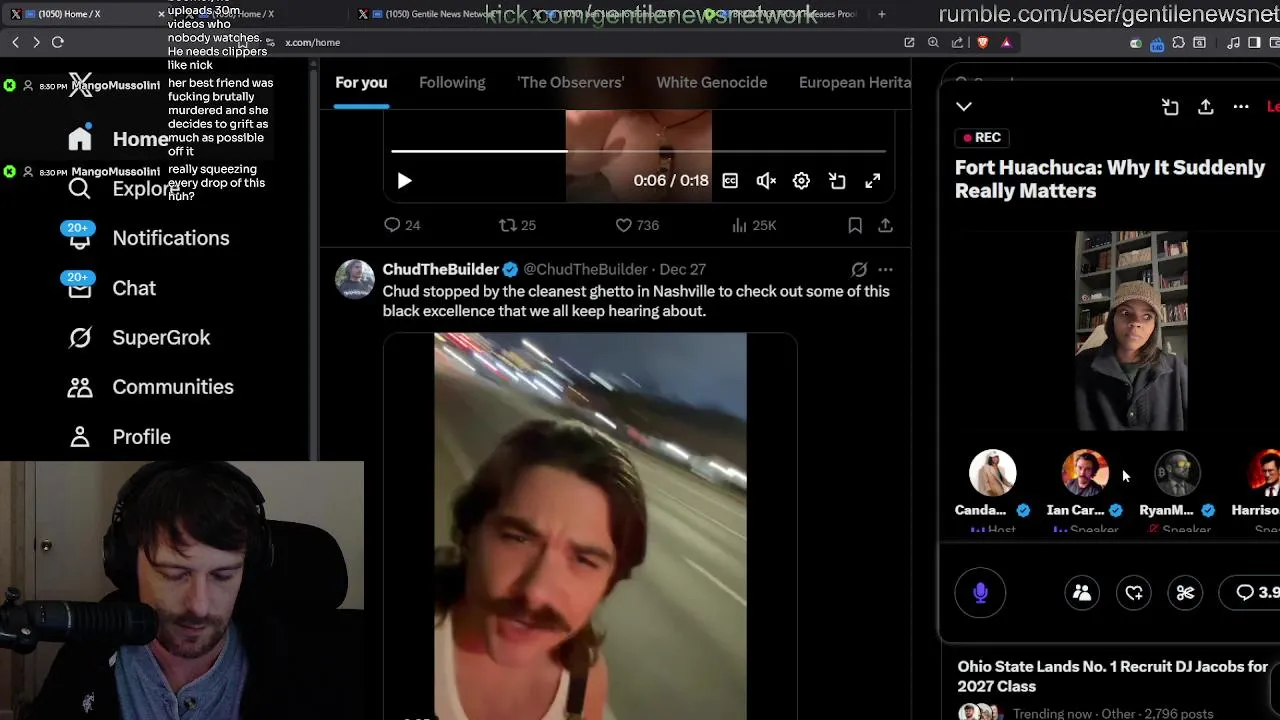Open Communities people icon
1280x720 pixels.
click(80, 387)
